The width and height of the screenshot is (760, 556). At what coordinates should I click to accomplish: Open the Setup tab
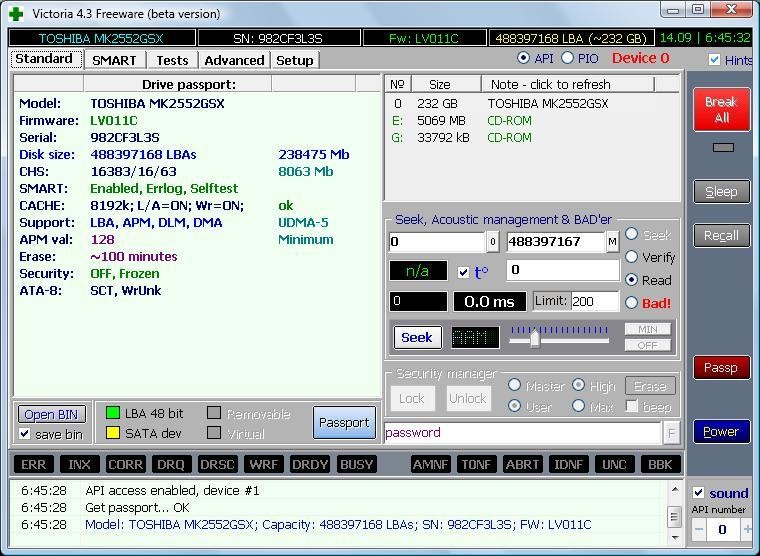click(x=295, y=61)
